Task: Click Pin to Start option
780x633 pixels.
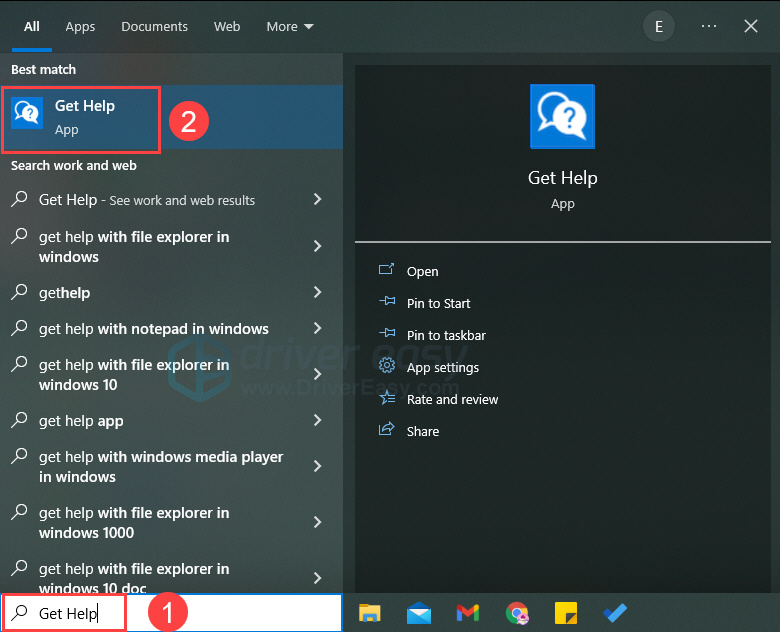Action: pos(438,303)
